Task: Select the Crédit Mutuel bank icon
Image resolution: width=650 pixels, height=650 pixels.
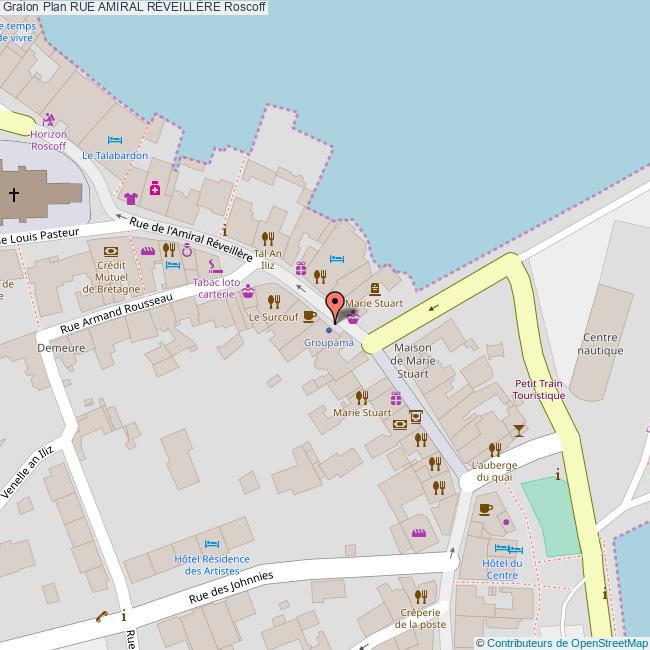Action: coord(110,251)
